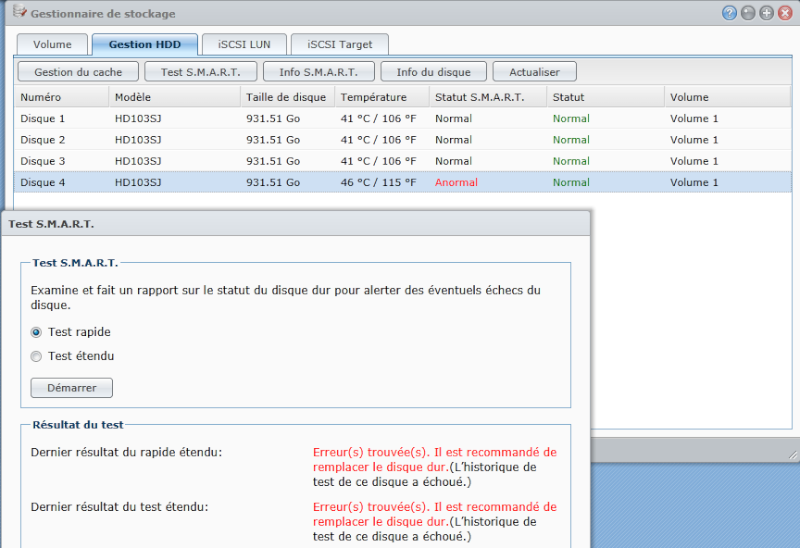Click 'Dernier résultat du test étendu:' label
The height and width of the screenshot is (548, 800).
point(119,507)
